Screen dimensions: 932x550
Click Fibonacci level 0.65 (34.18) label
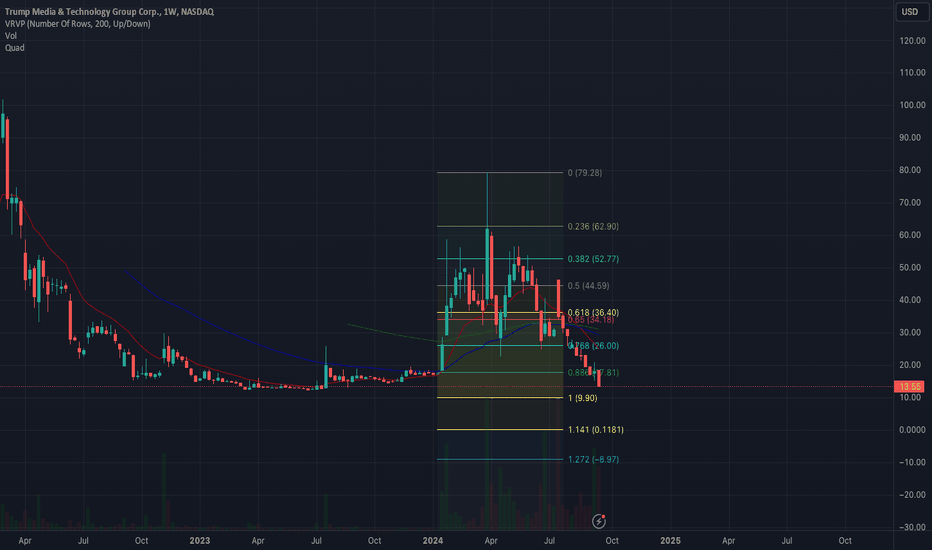pyautogui.click(x=591, y=320)
